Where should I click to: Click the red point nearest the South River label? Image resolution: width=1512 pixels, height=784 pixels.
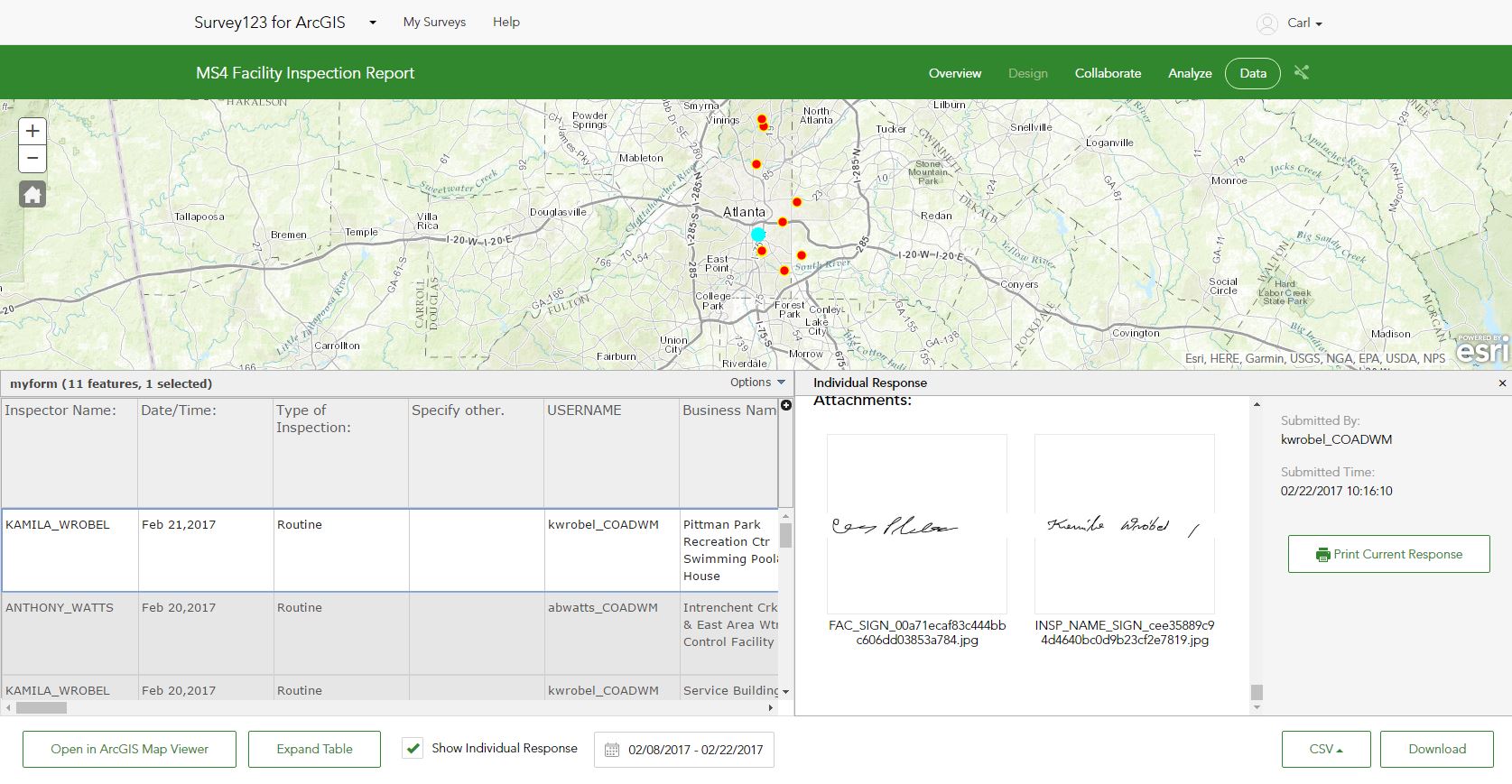point(802,255)
